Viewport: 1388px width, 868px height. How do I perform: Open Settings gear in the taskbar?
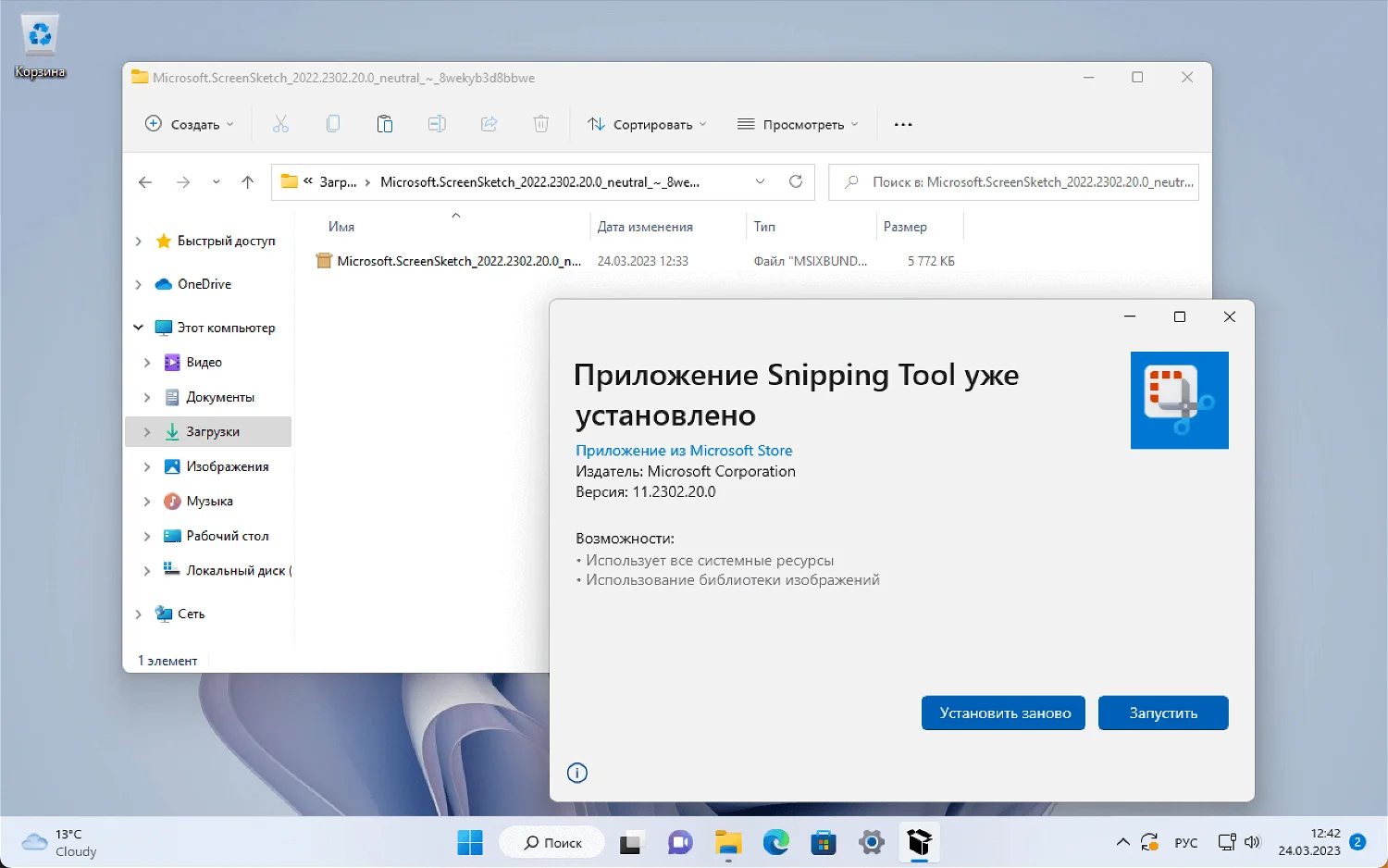tap(871, 842)
